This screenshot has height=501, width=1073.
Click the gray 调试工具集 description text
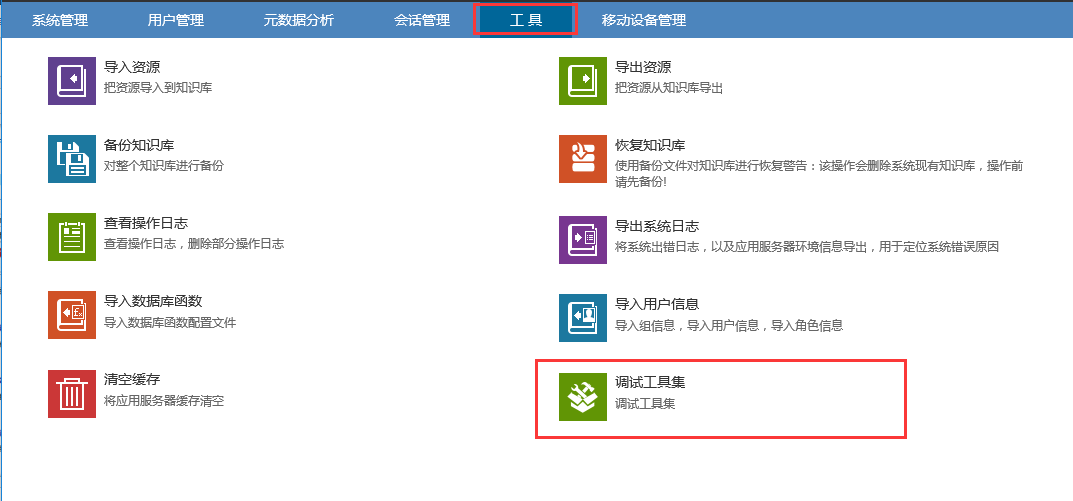pos(645,404)
